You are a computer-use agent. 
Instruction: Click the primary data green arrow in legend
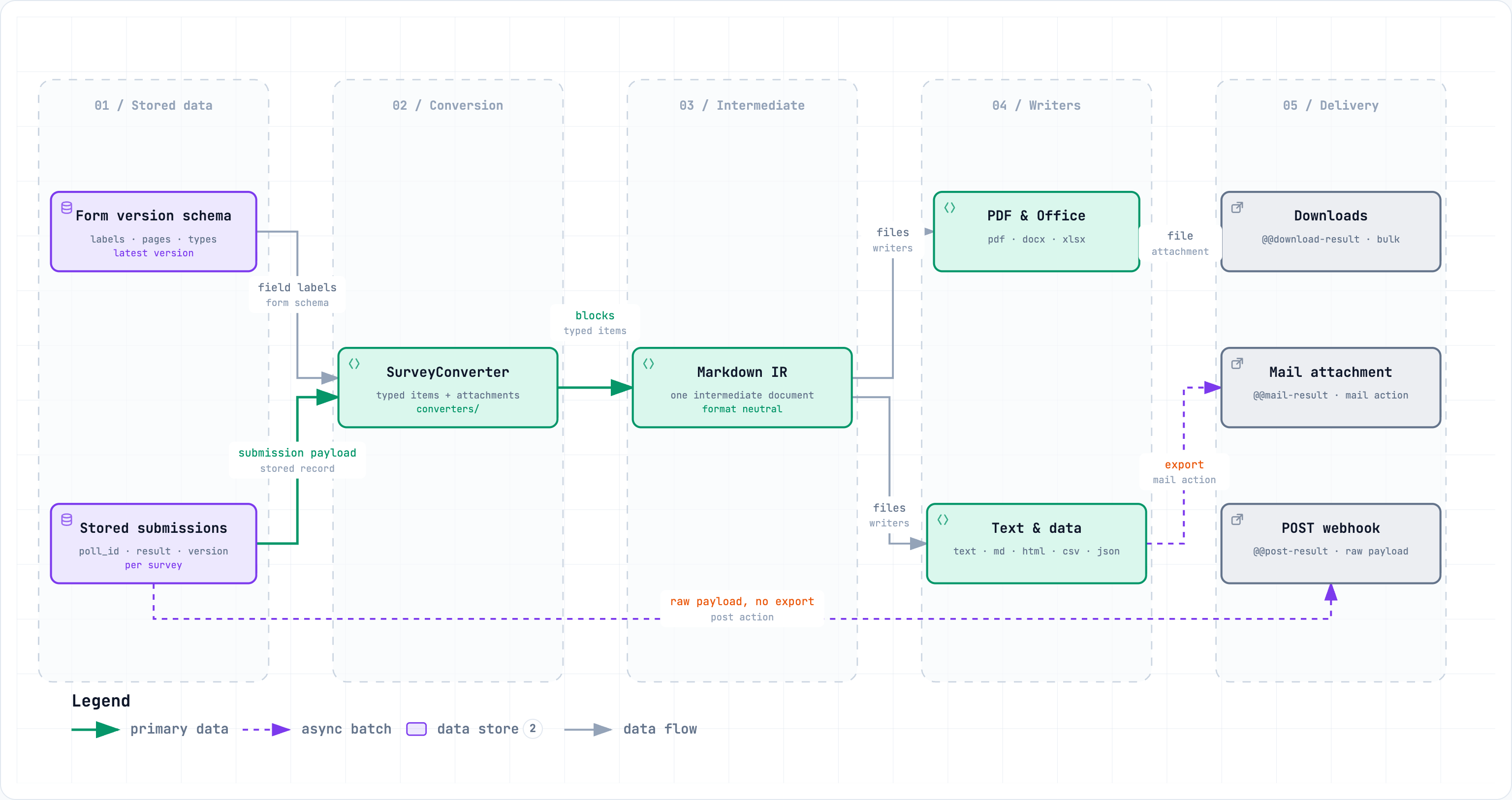[95, 730]
